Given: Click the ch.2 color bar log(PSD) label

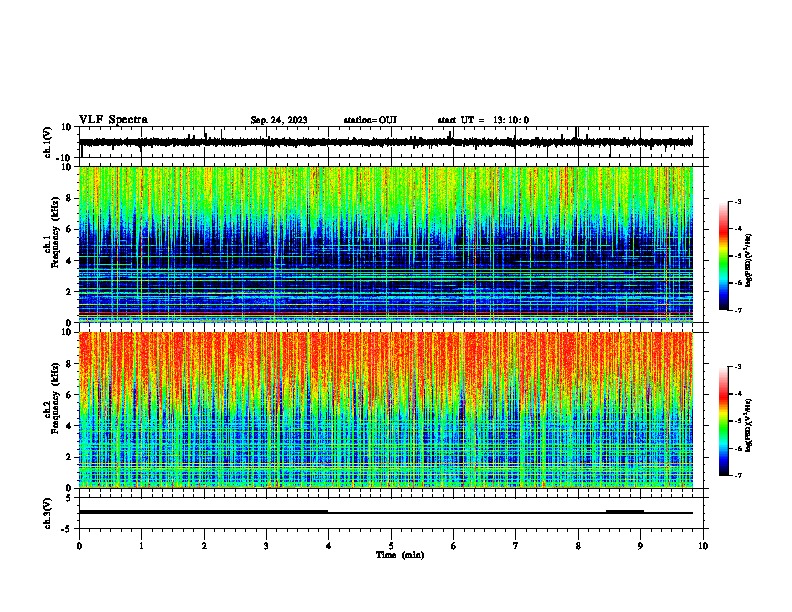Looking at the screenshot, I should pyautogui.click(x=748, y=425).
